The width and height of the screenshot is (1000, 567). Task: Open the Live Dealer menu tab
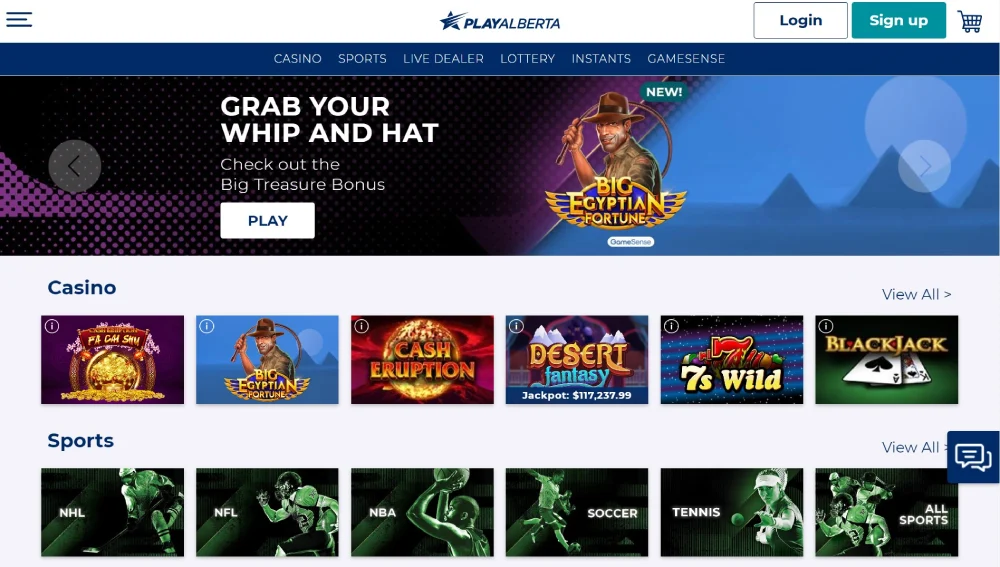[443, 59]
